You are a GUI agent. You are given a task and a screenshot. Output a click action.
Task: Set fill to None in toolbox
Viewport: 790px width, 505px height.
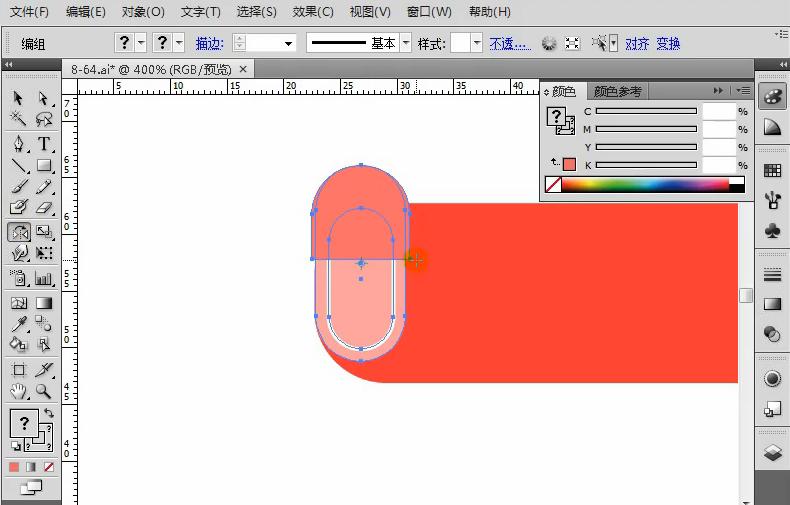coord(47,467)
